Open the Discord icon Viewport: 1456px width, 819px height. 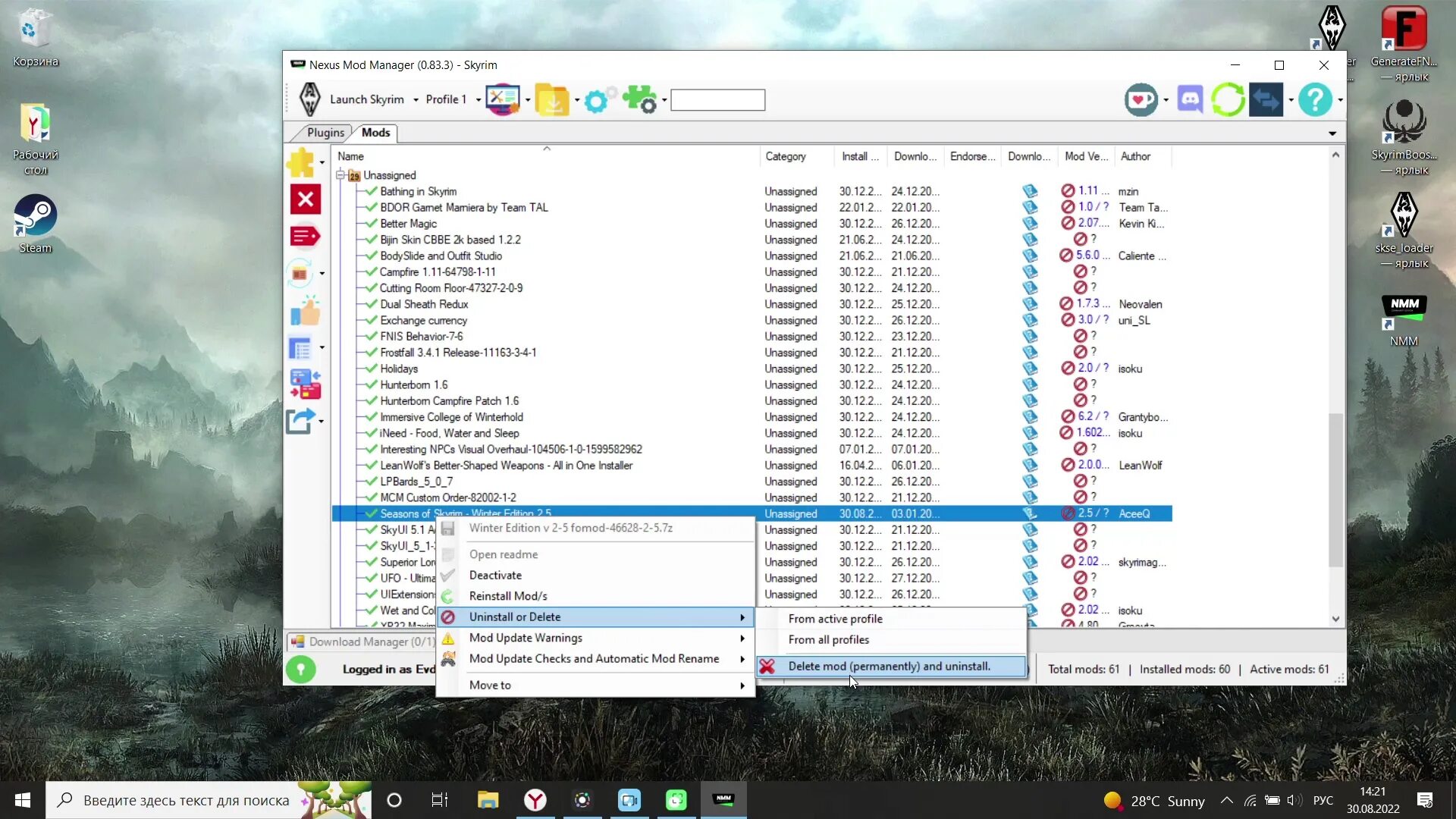[1190, 99]
